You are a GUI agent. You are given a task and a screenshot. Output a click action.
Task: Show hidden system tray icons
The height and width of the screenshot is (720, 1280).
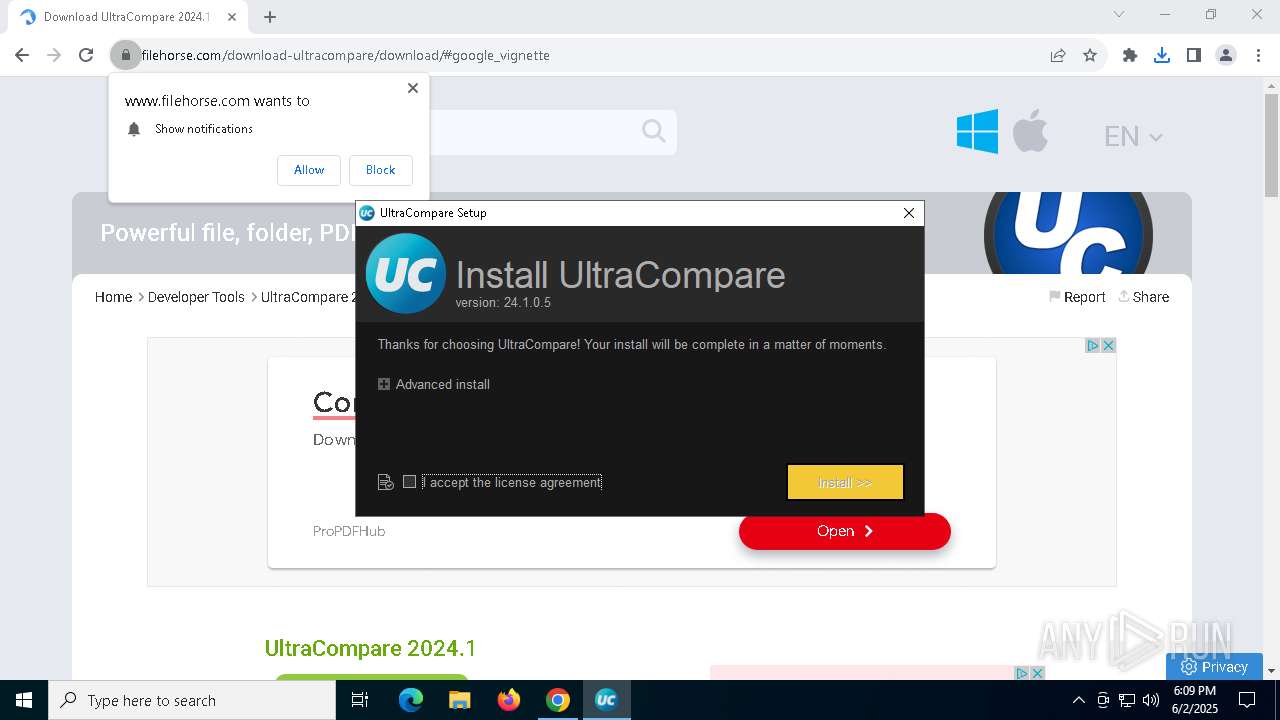1078,700
